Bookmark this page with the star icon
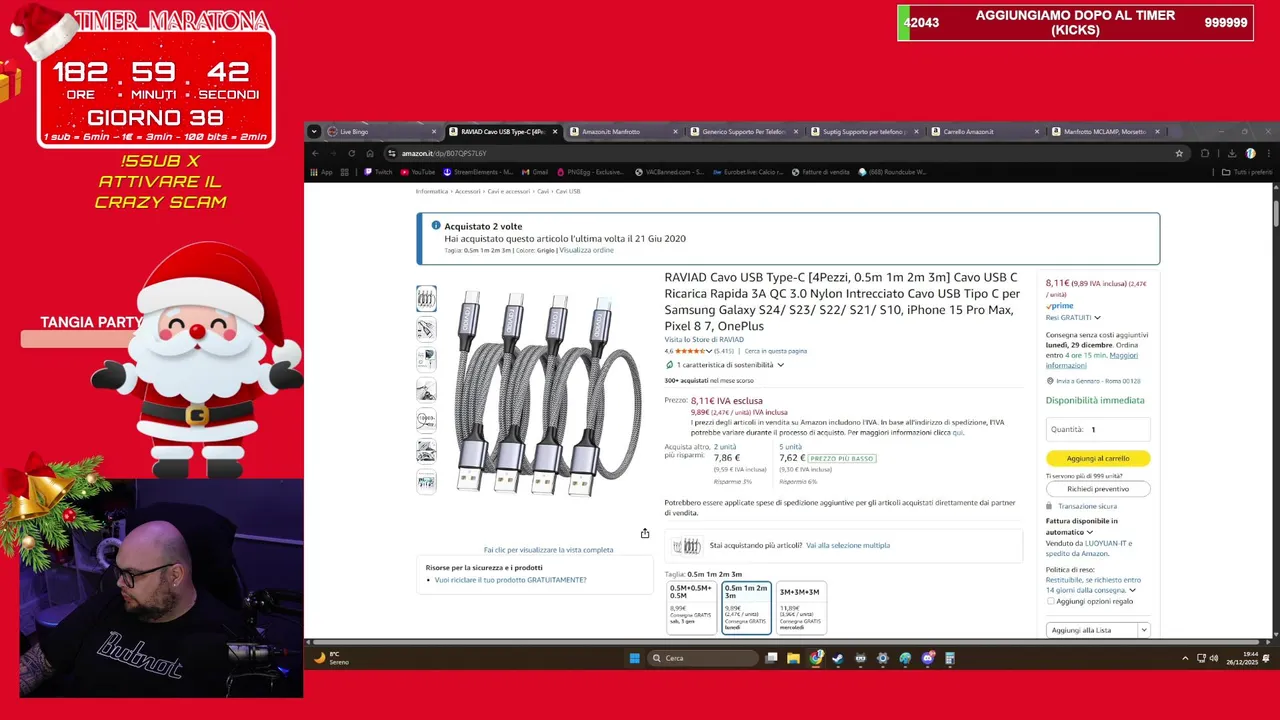The width and height of the screenshot is (1280, 720). pyautogui.click(x=1179, y=153)
